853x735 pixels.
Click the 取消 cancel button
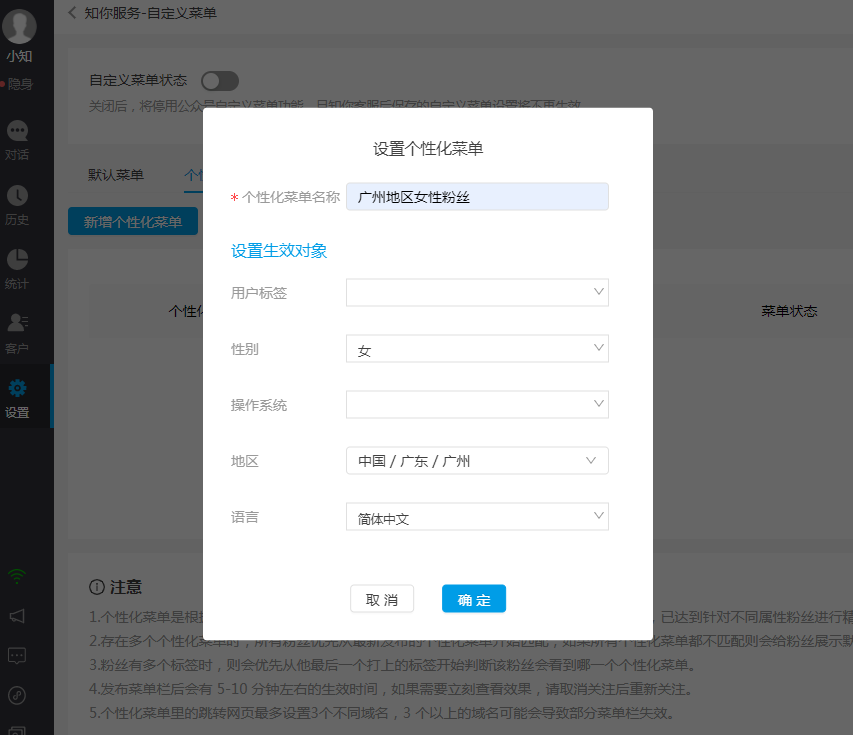point(382,598)
